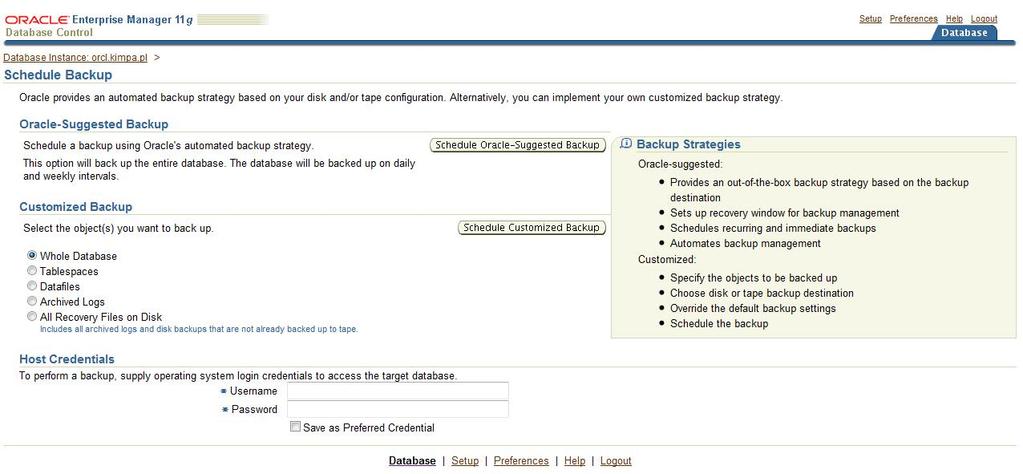1023x474 pixels.
Task: Click the Schedule Backup page heading
Action: click(x=58, y=75)
